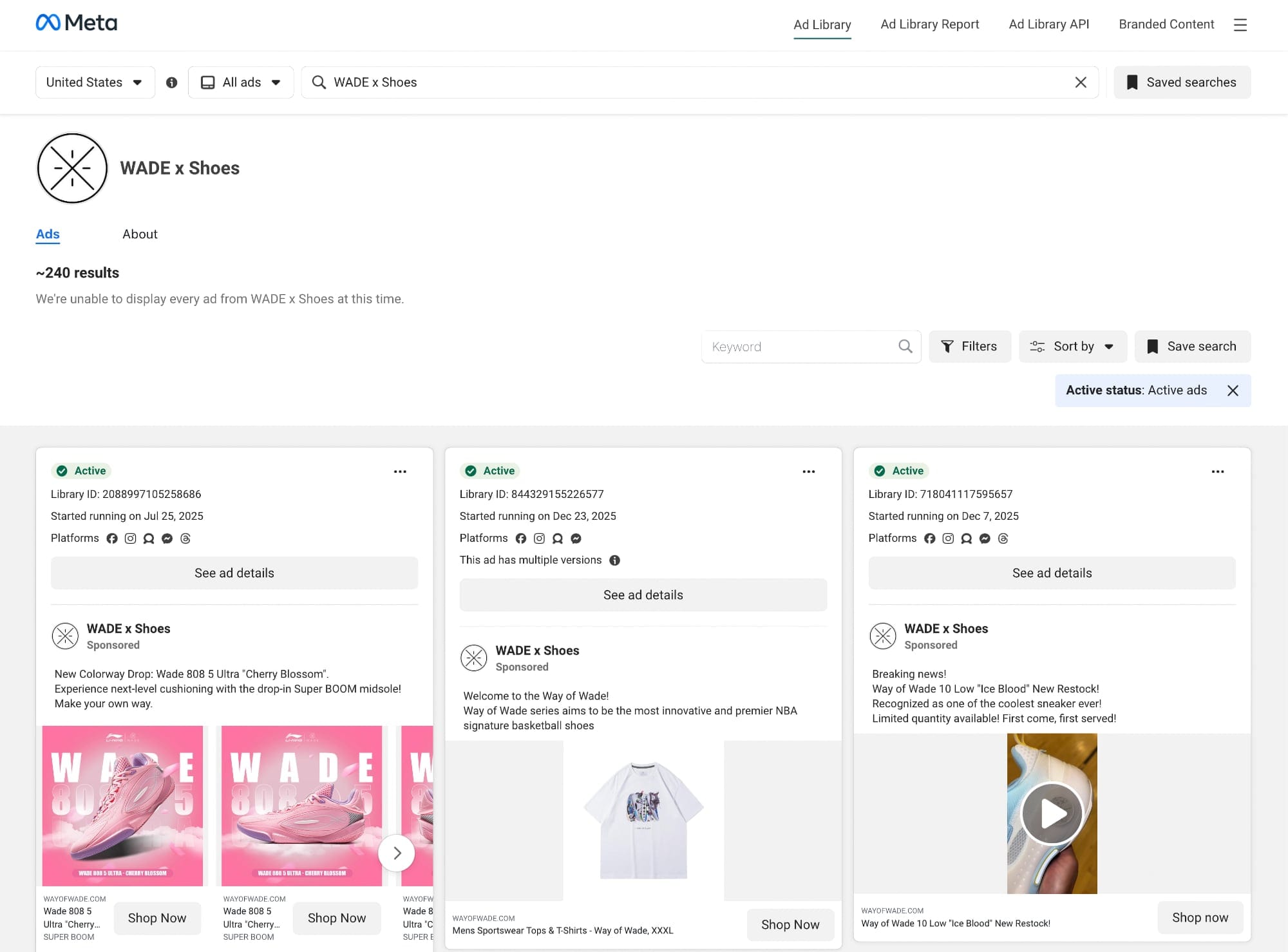This screenshot has height=952, width=1288.
Task: Click the info icon next to the country selector
Action: (172, 82)
